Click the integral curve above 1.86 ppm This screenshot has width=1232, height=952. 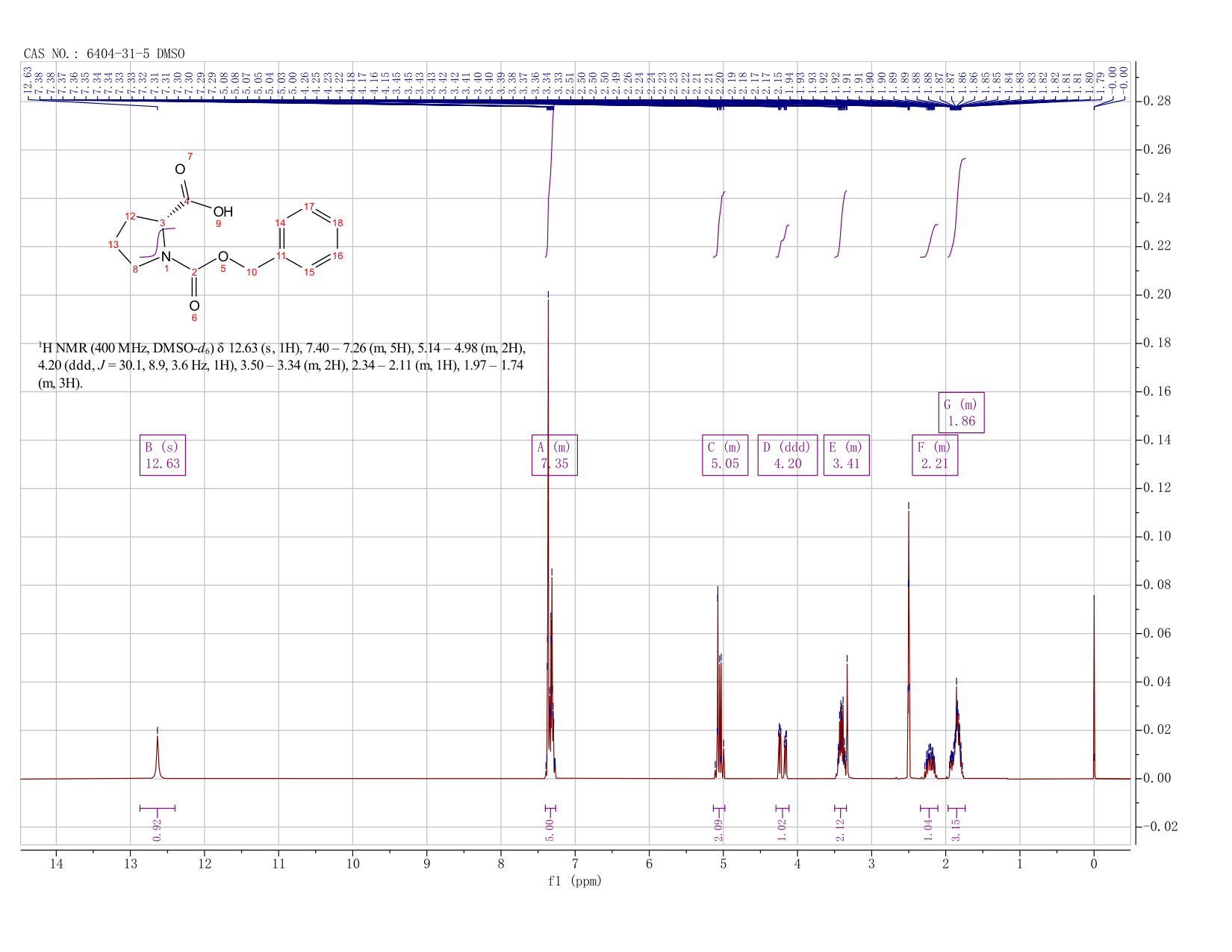(957, 208)
